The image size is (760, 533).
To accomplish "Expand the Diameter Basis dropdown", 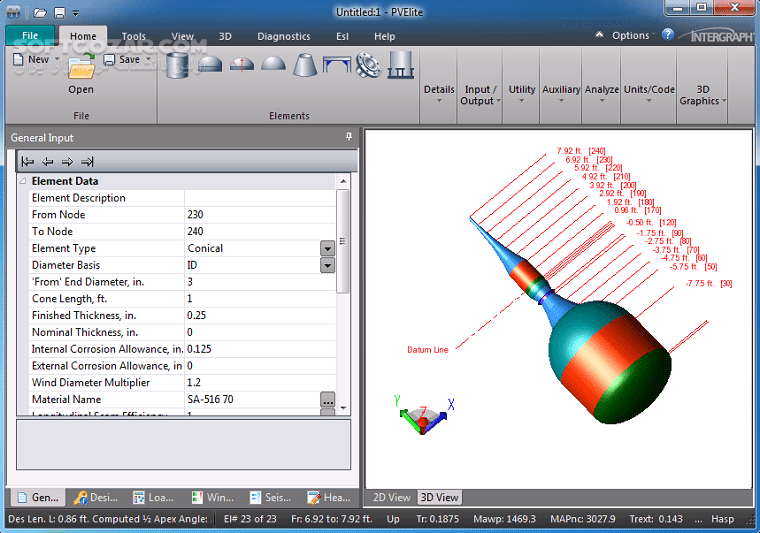I will [x=327, y=265].
